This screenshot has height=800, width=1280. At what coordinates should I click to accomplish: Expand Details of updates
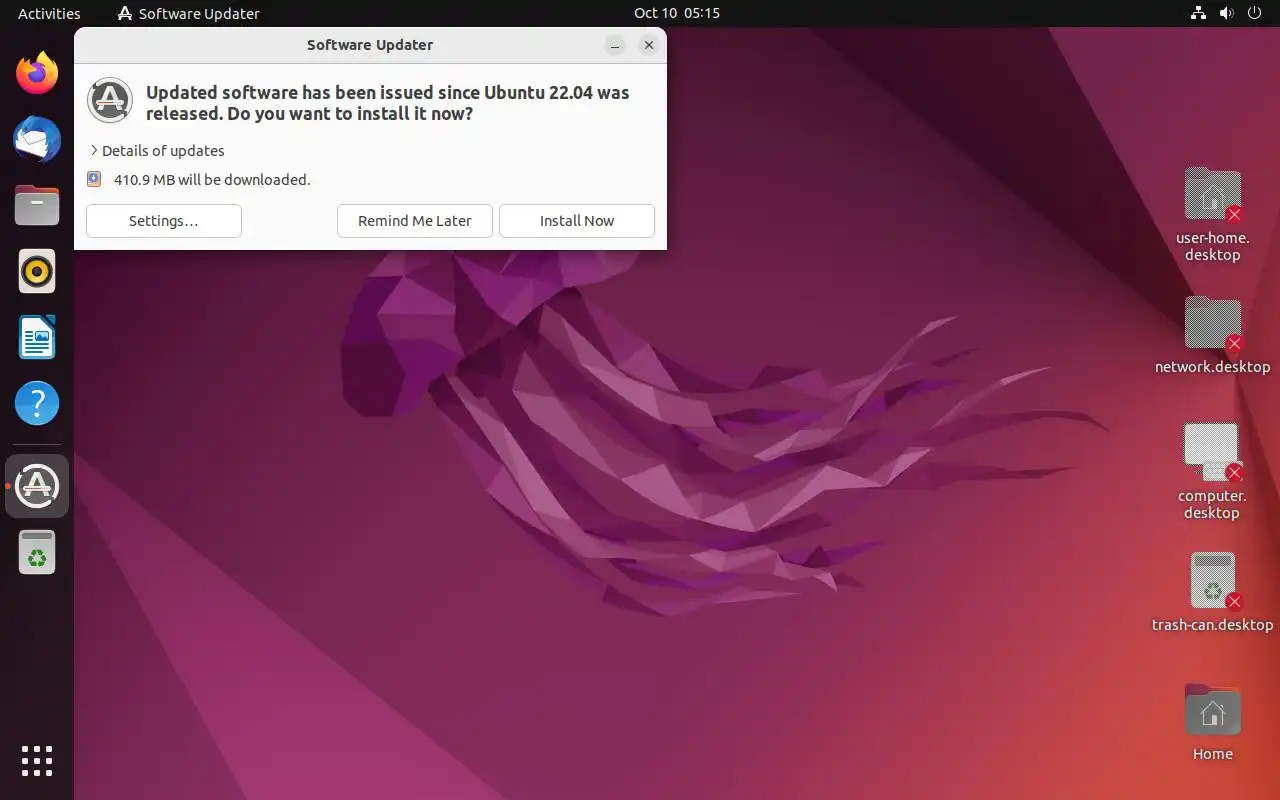[157, 150]
